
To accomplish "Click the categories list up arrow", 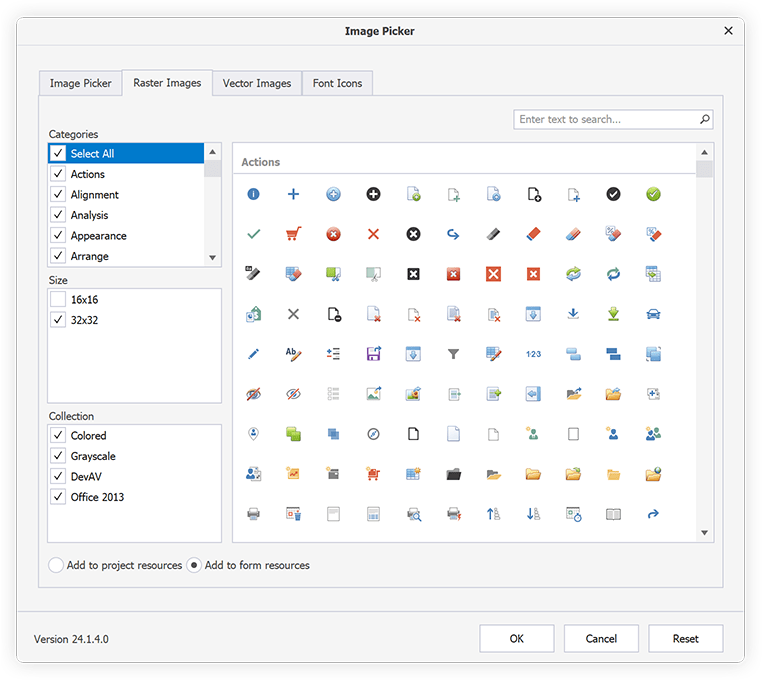I will 213,152.
